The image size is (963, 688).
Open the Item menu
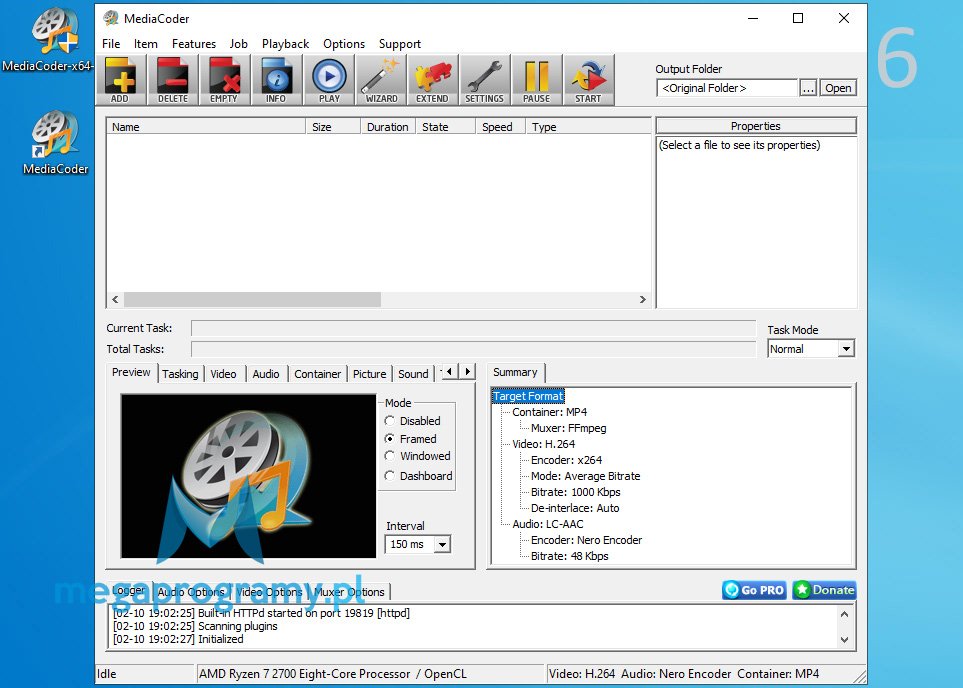coord(146,44)
